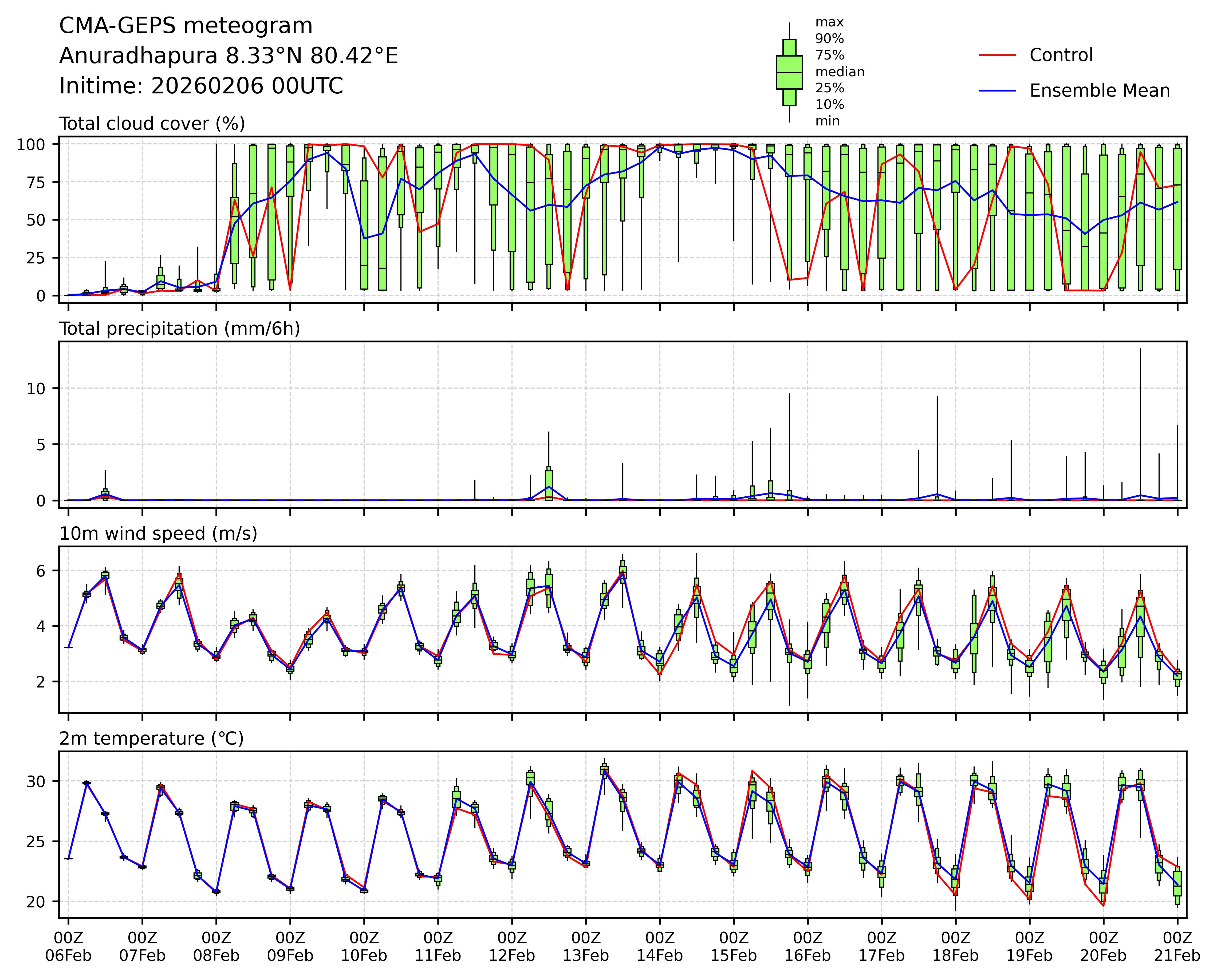Click the 00Z 17Feb axis label
Screen dimensions: 1217x980
click(x=881, y=947)
